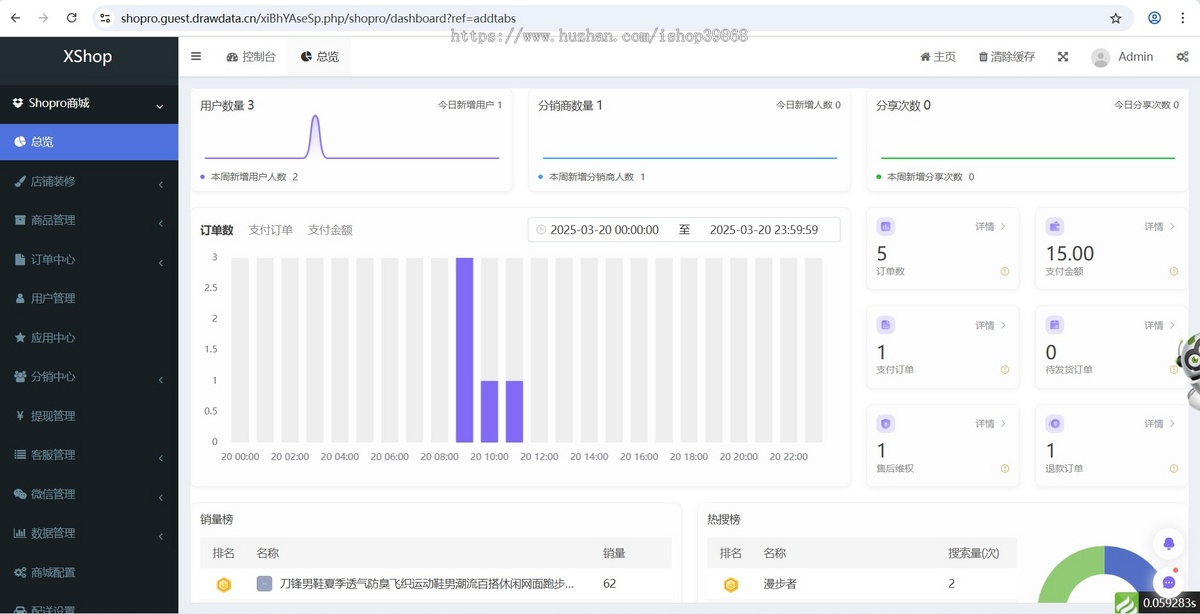The width and height of the screenshot is (1200, 614).
Task: Open 用户管理 sidebar item
Action: (89, 298)
